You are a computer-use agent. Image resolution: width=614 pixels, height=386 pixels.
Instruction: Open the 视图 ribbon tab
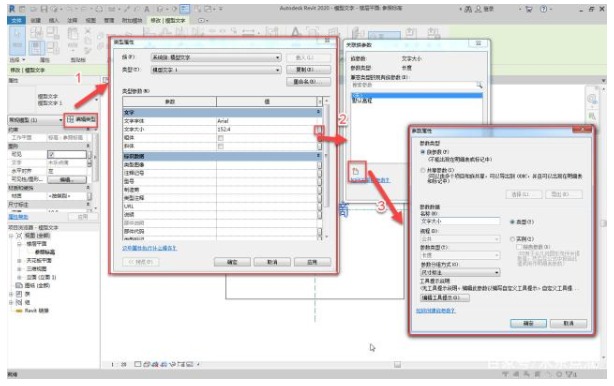coord(91,20)
